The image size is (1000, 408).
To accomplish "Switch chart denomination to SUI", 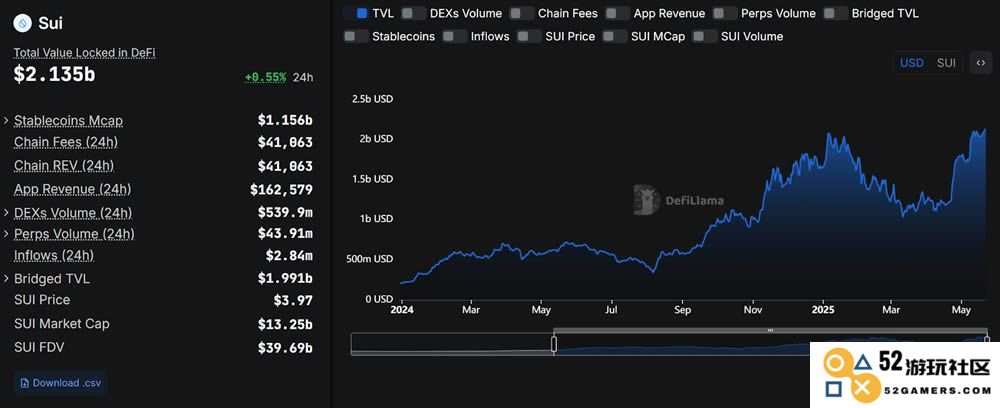I will (946, 63).
